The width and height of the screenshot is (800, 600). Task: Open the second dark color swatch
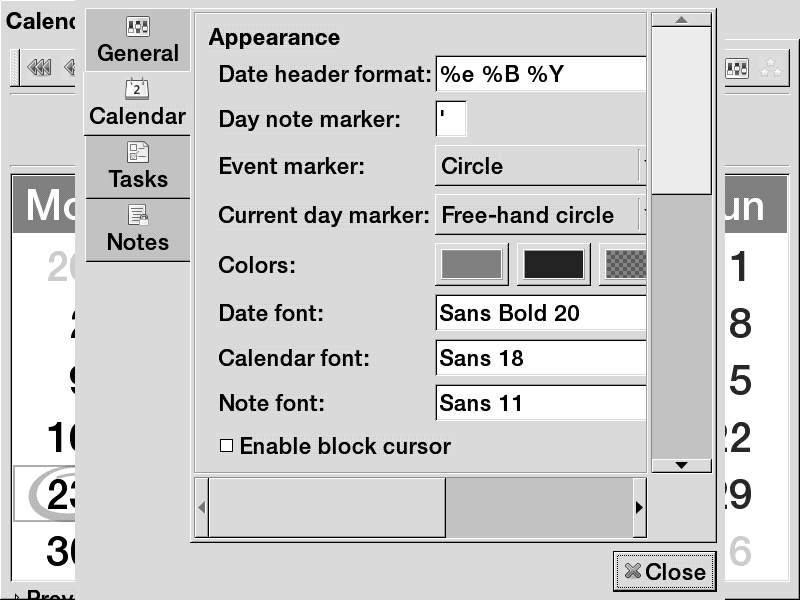[x=554, y=265]
